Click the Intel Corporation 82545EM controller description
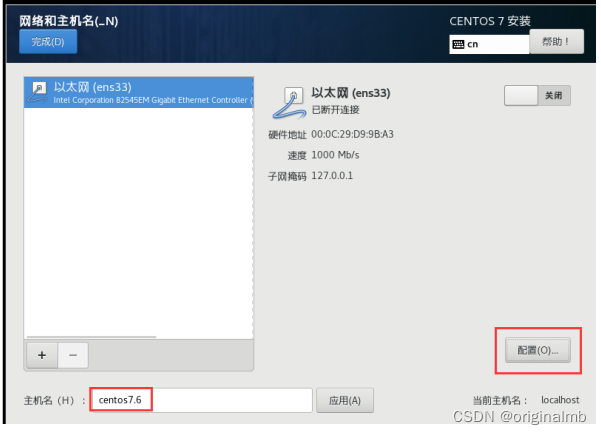The image size is (601, 435). coord(152,100)
